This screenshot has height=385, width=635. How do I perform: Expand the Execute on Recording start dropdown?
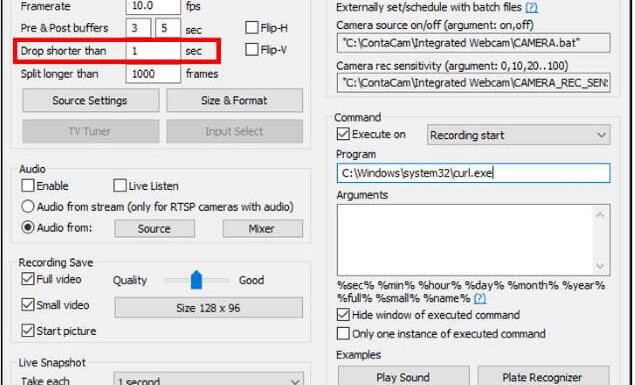click(518, 135)
